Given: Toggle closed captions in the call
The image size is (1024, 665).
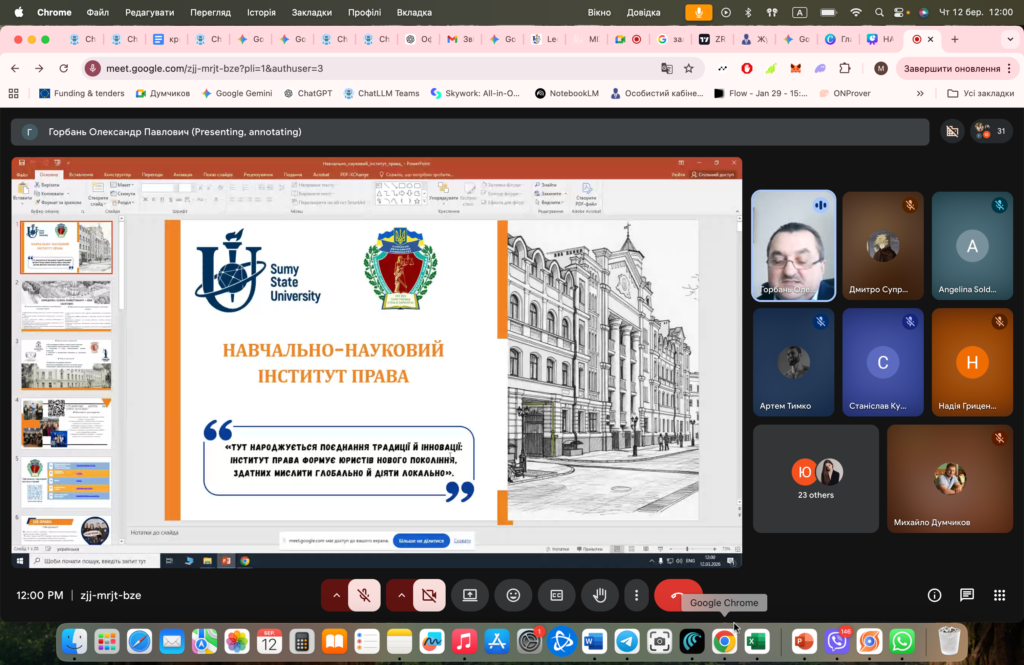Looking at the screenshot, I should [x=556, y=595].
